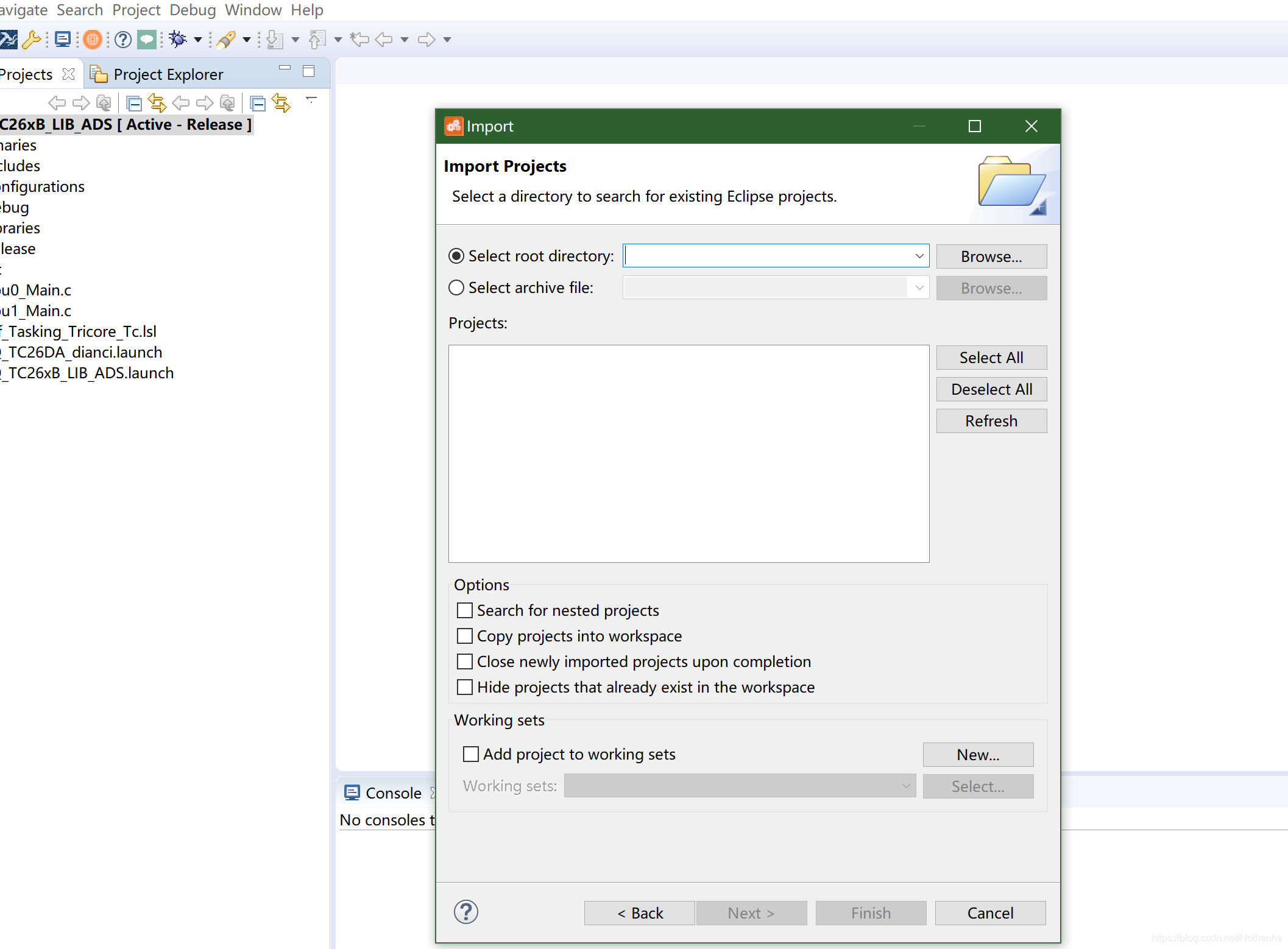
Task: Click the blue monitor icon in toolbar
Action: 63,40
